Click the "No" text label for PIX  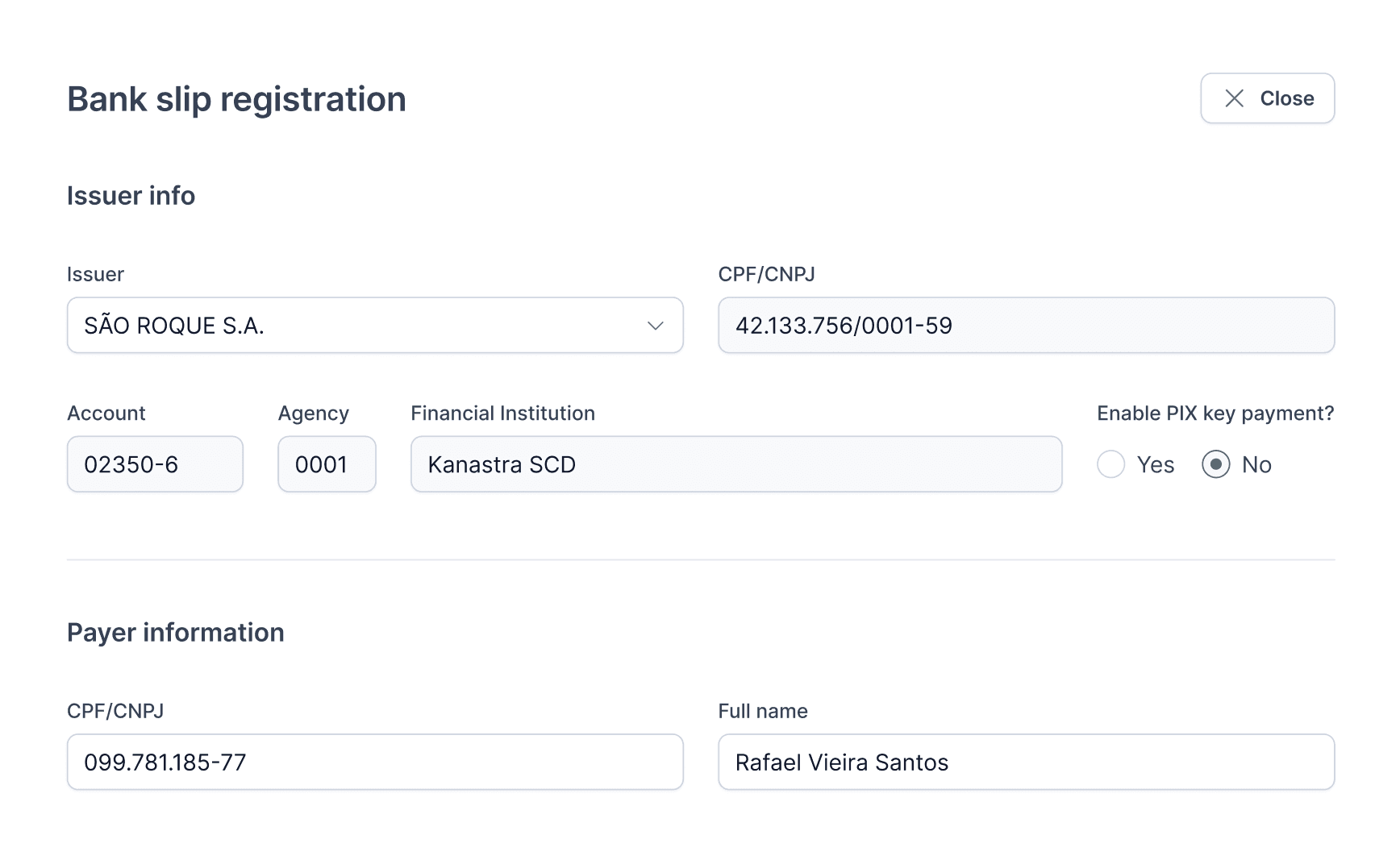point(1256,464)
